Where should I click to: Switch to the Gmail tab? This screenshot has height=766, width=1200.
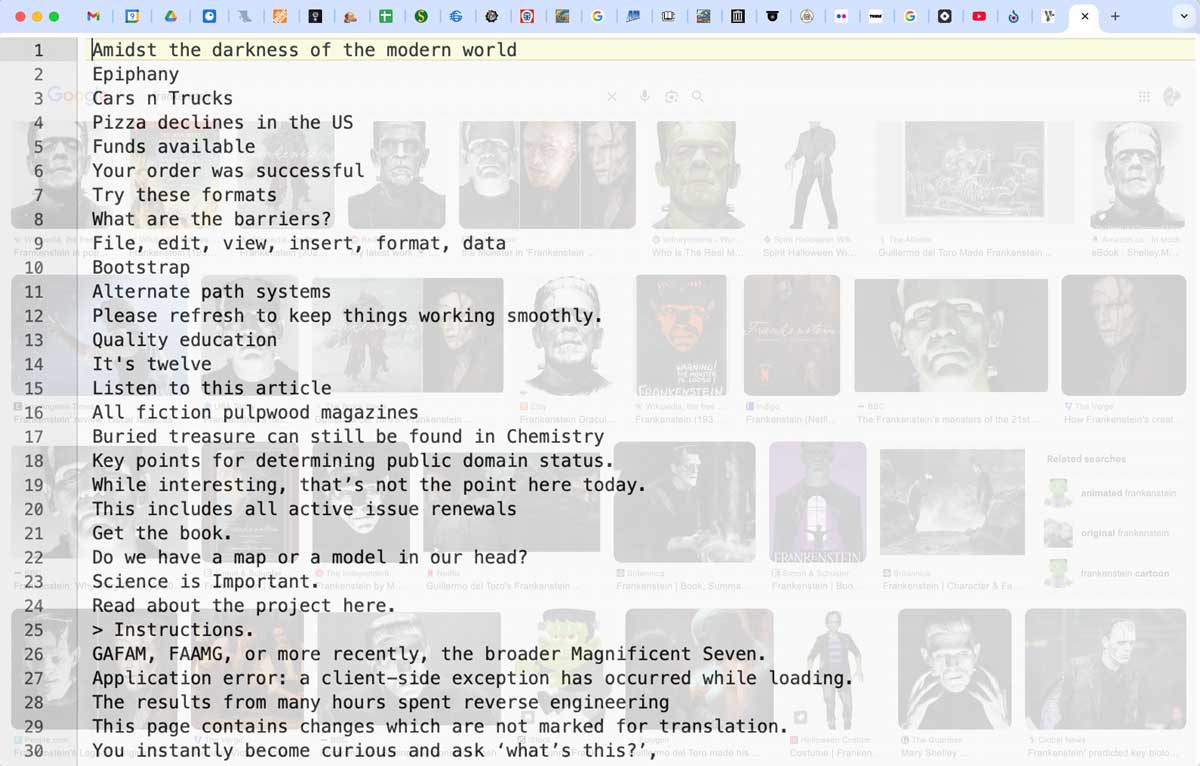coord(93,16)
